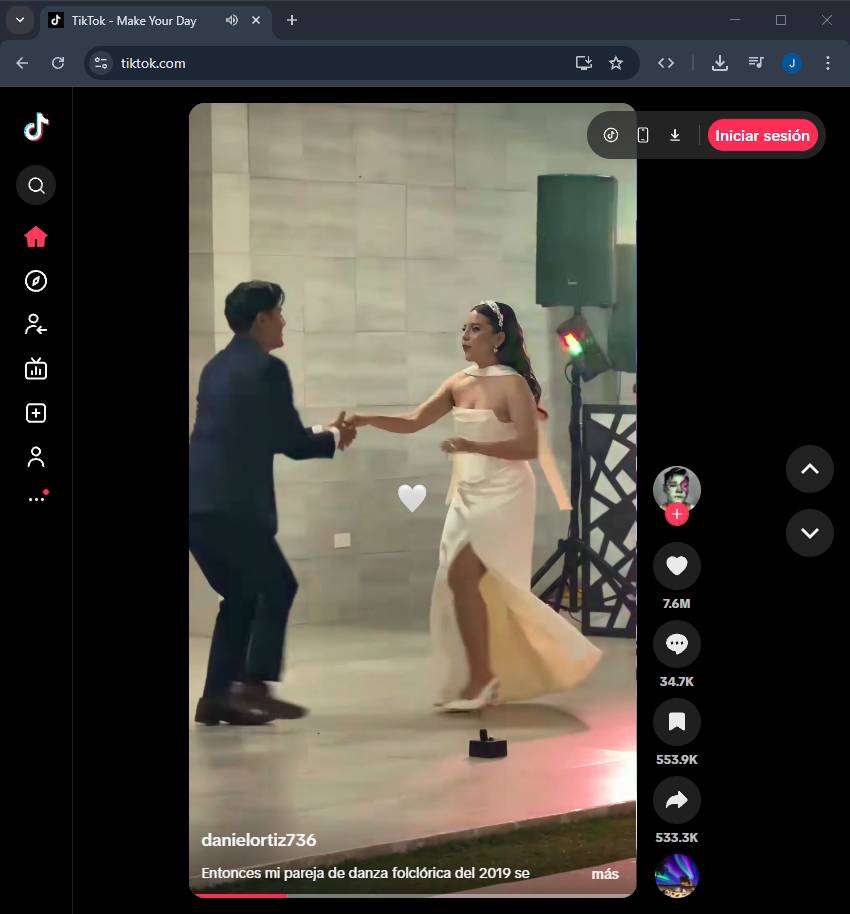Open the Explore compass icon
850x914 pixels.
(36, 281)
